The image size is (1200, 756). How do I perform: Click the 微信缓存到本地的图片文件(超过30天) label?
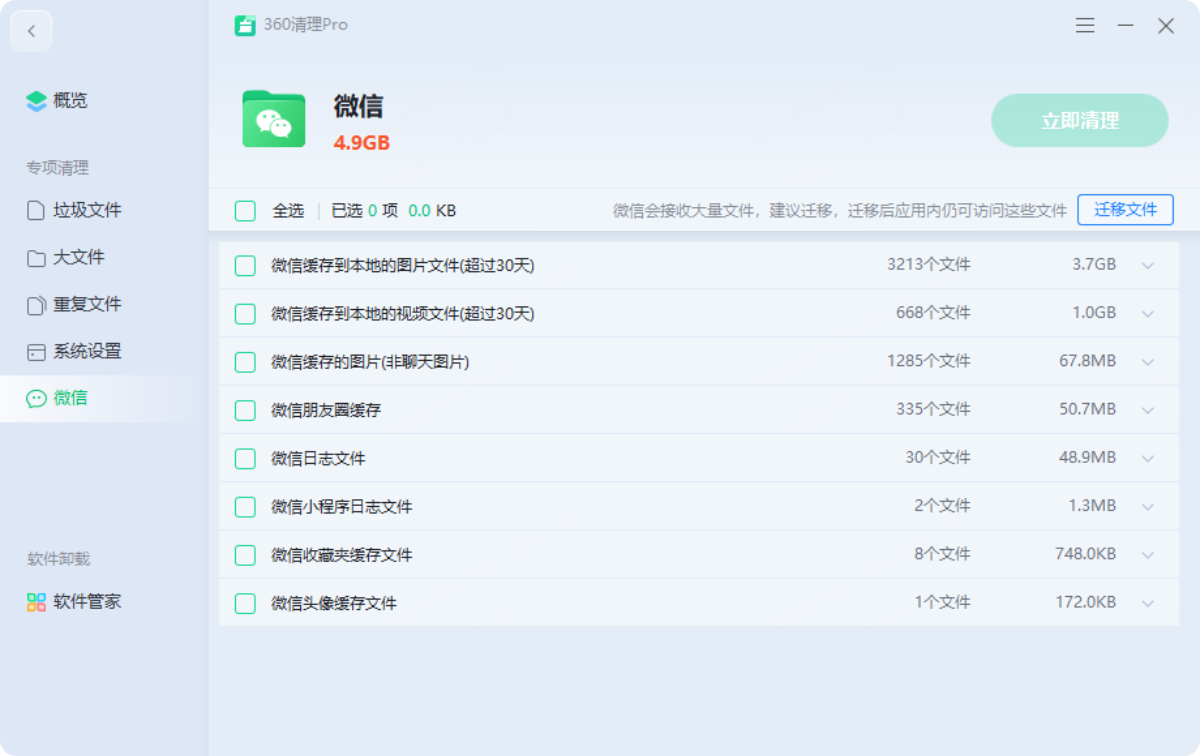point(403,266)
